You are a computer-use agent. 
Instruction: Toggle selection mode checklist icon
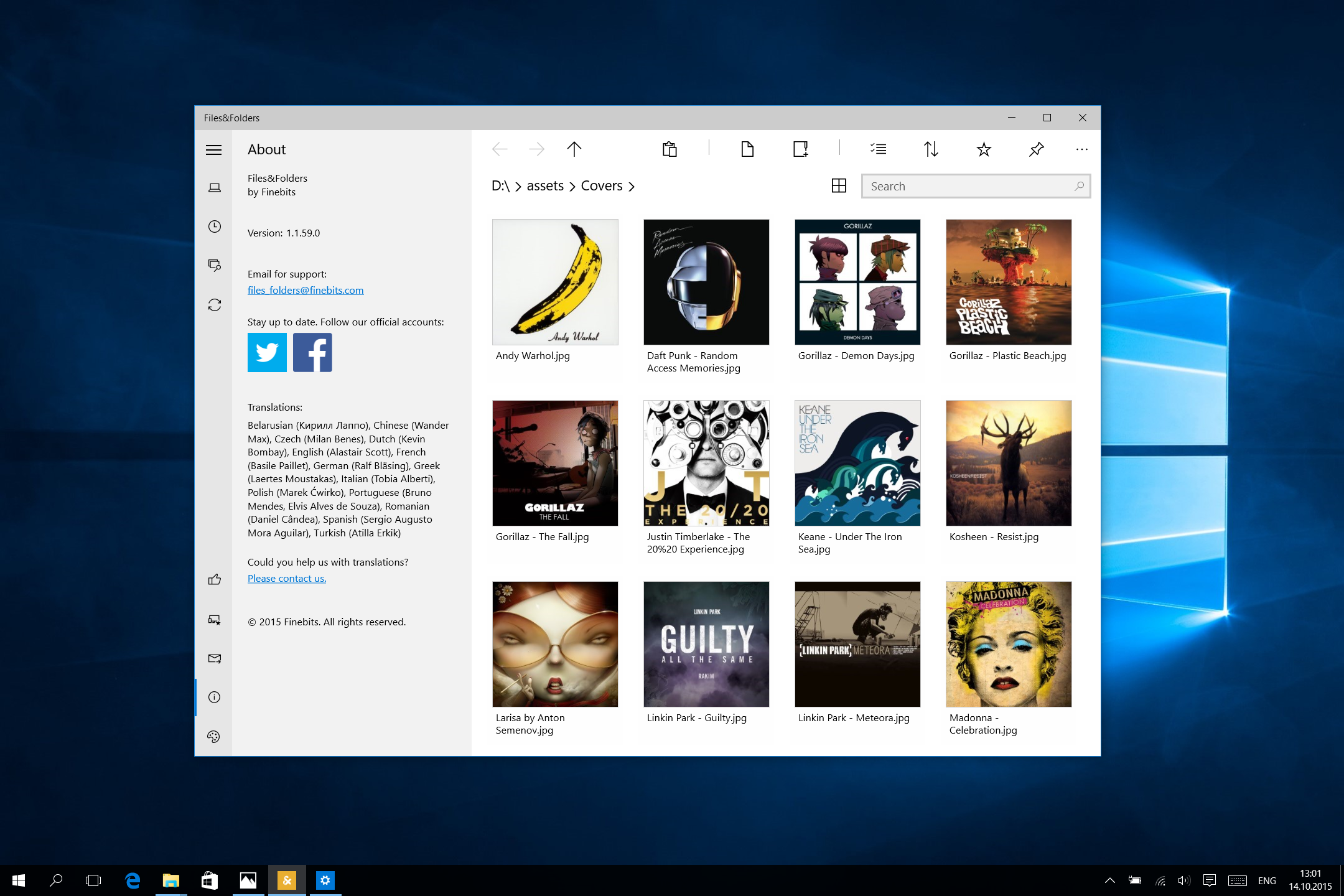[878, 149]
